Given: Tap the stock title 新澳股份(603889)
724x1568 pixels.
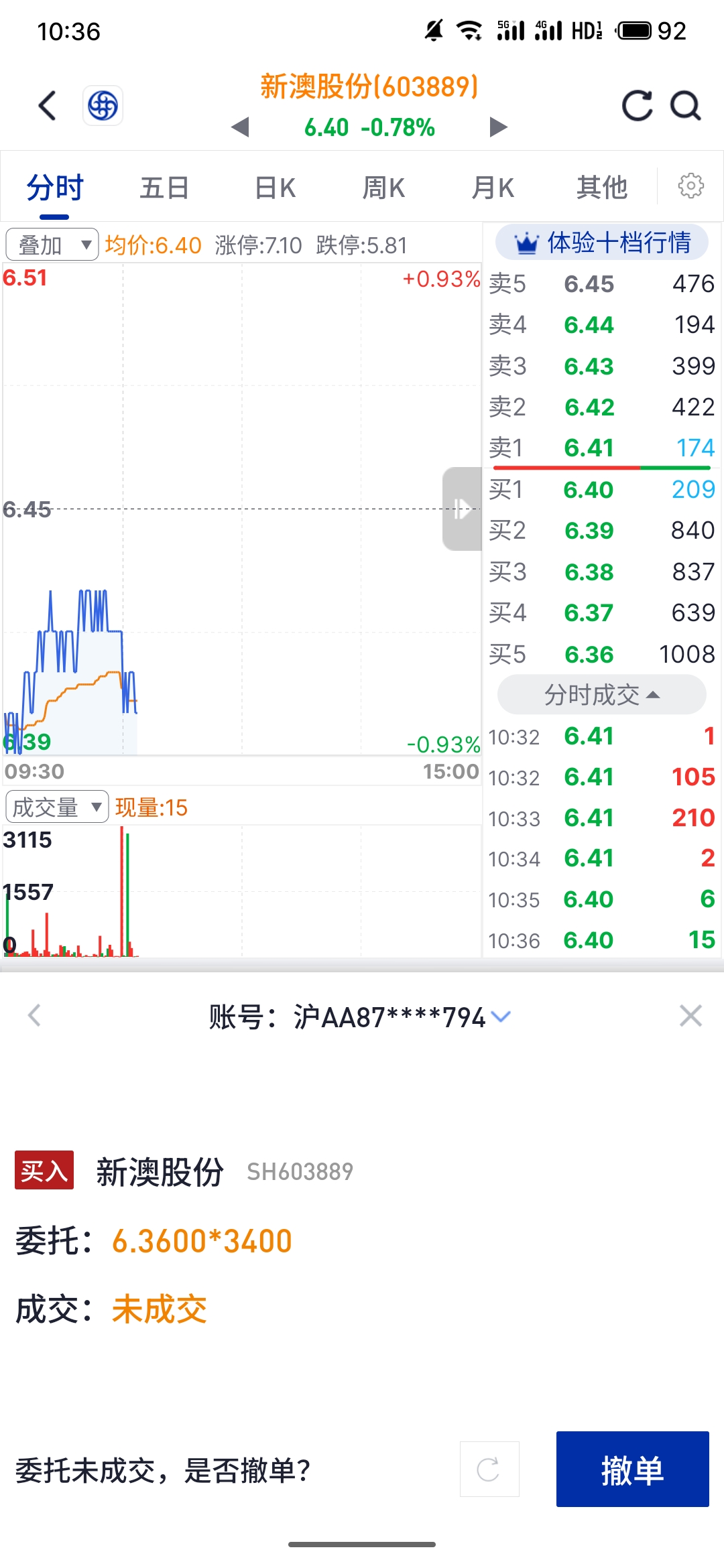Looking at the screenshot, I should pyautogui.click(x=369, y=86).
